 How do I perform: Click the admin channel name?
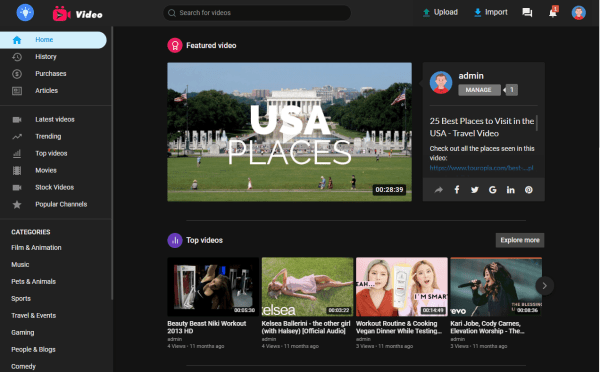pos(471,76)
